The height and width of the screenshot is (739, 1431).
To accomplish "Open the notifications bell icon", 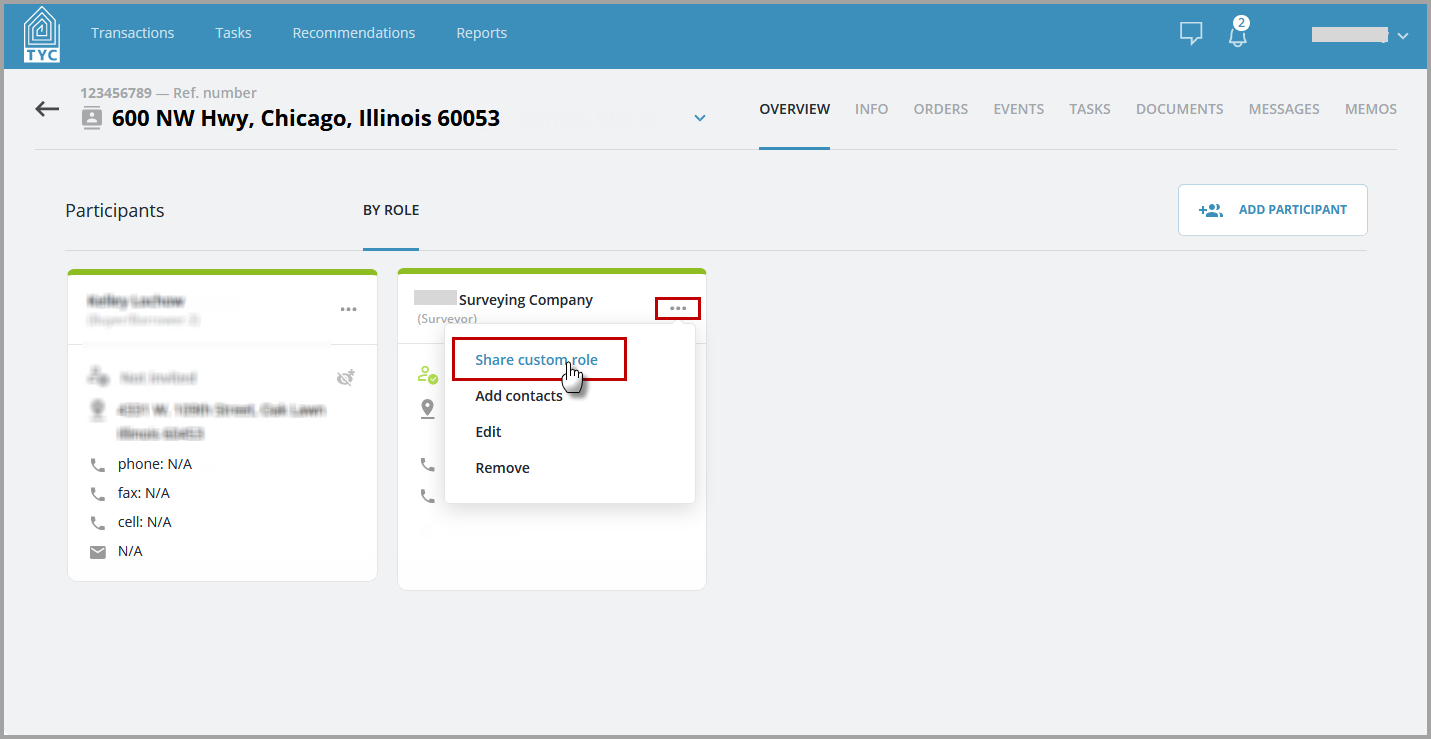I will click(x=1238, y=34).
